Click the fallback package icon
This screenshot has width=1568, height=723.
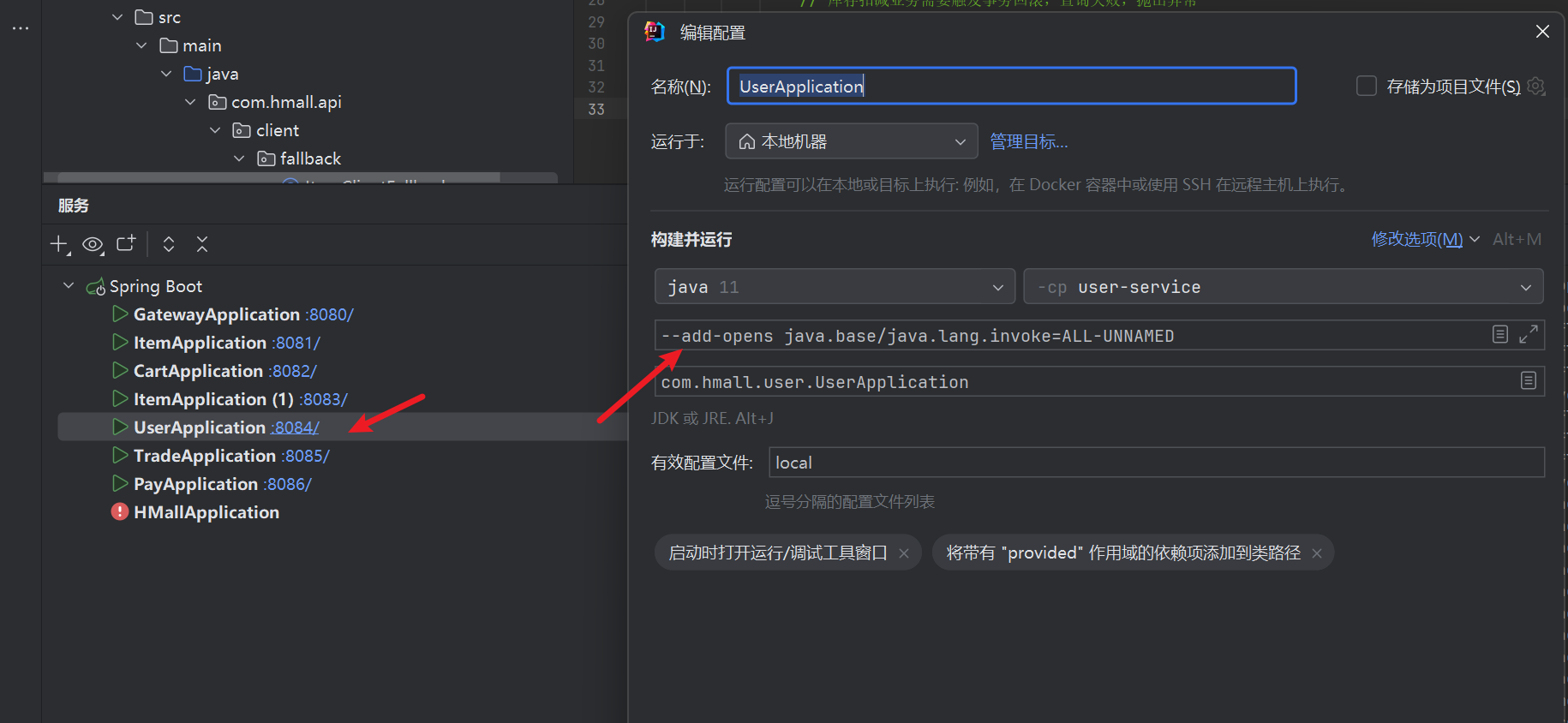(266, 158)
